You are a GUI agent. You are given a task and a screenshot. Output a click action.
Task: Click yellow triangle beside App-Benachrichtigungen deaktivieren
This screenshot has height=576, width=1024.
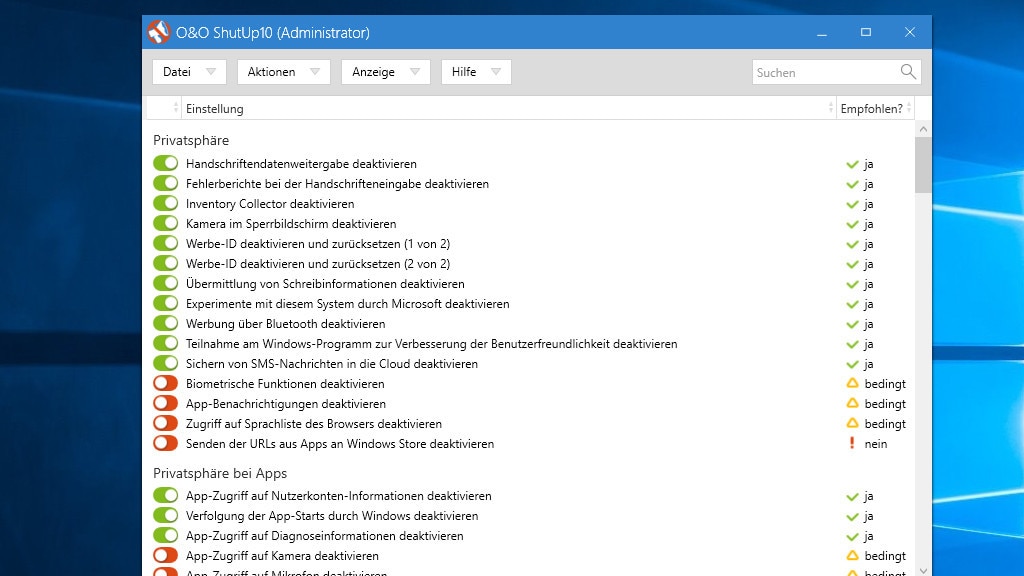point(852,404)
